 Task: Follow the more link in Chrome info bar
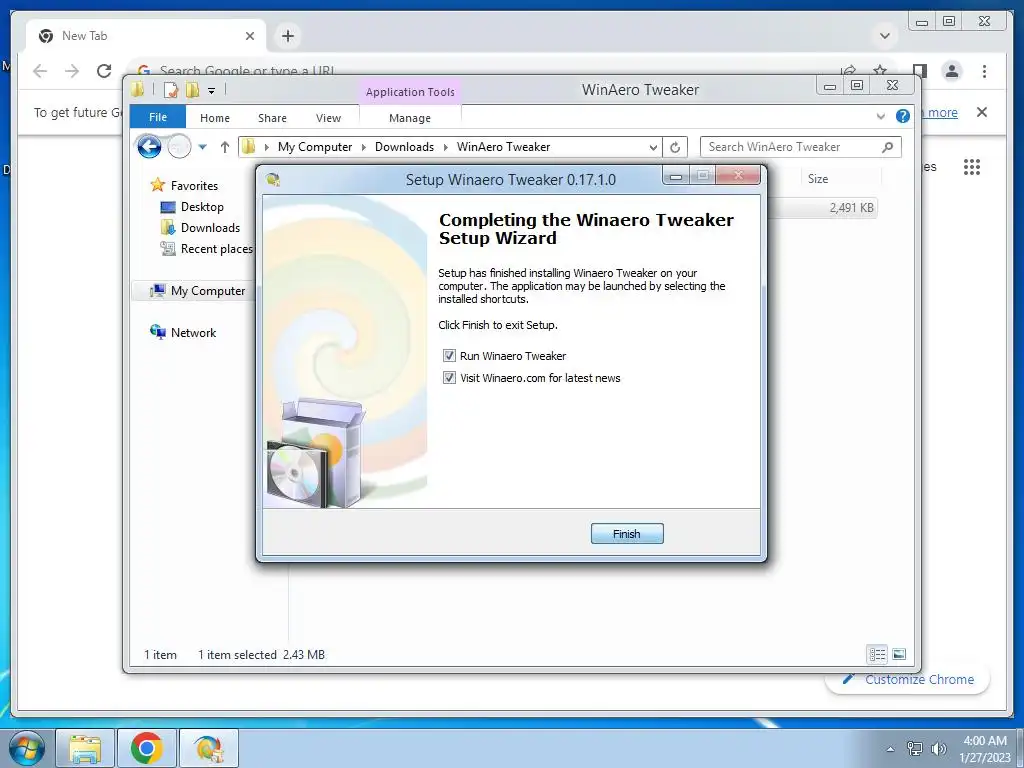click(942, 112)
